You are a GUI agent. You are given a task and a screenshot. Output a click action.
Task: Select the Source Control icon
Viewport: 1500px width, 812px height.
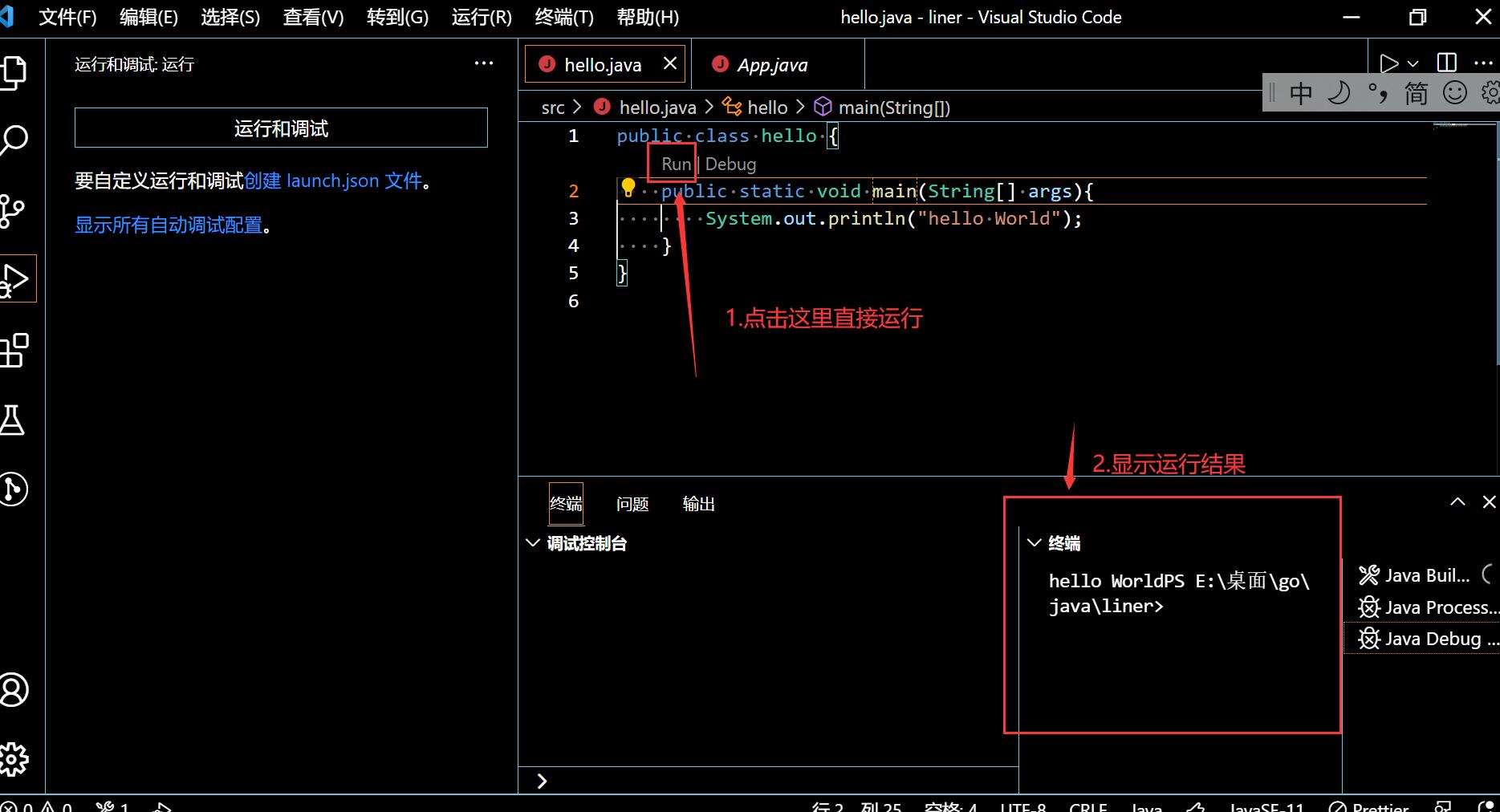click(x=16, y=210)
